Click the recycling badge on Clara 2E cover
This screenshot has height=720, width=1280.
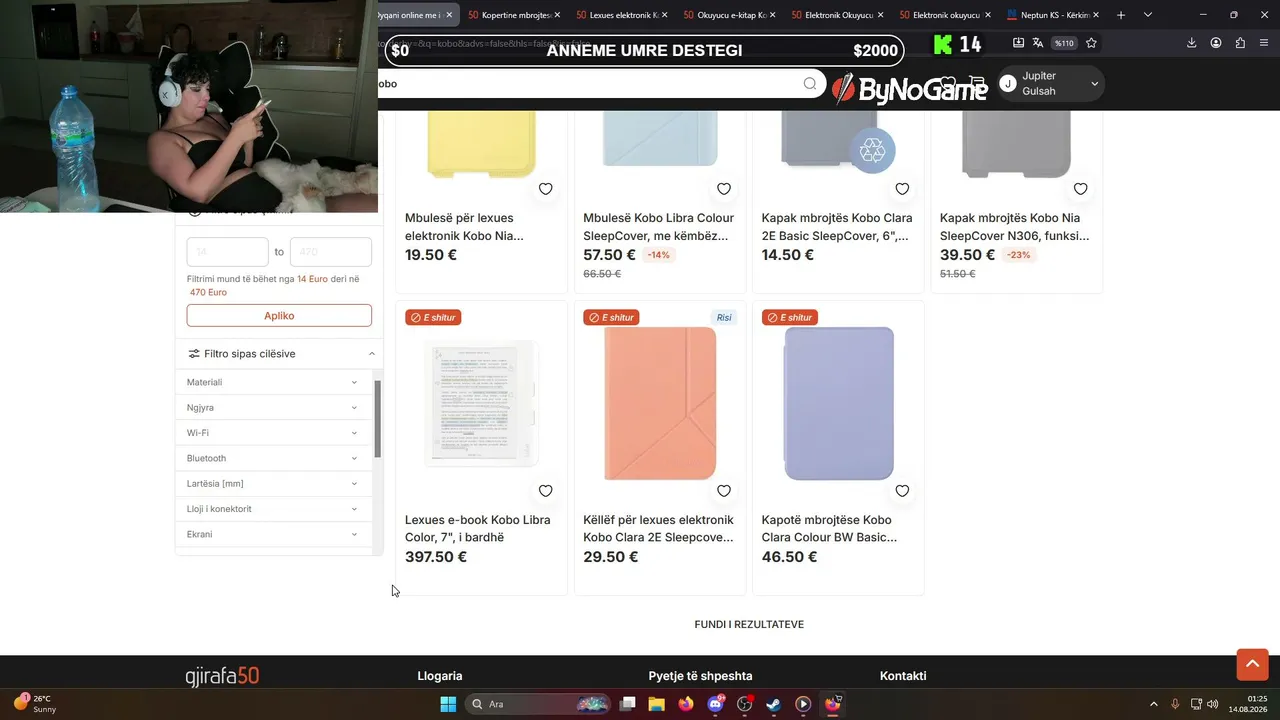[x=873, y=151]
